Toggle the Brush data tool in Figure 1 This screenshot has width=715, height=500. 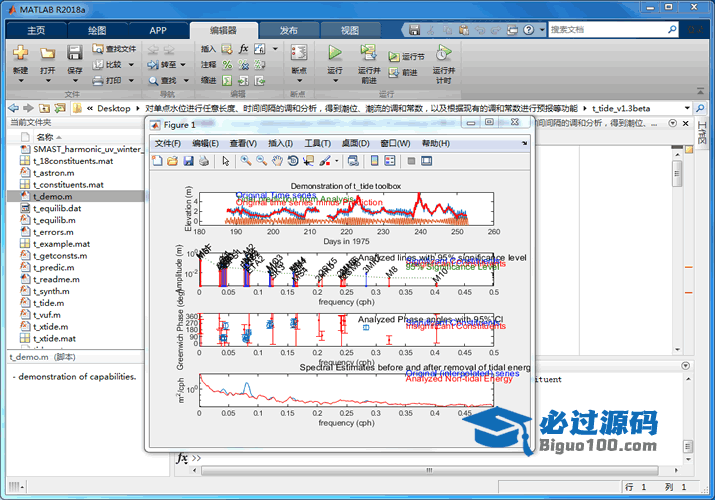pos(325,161)
